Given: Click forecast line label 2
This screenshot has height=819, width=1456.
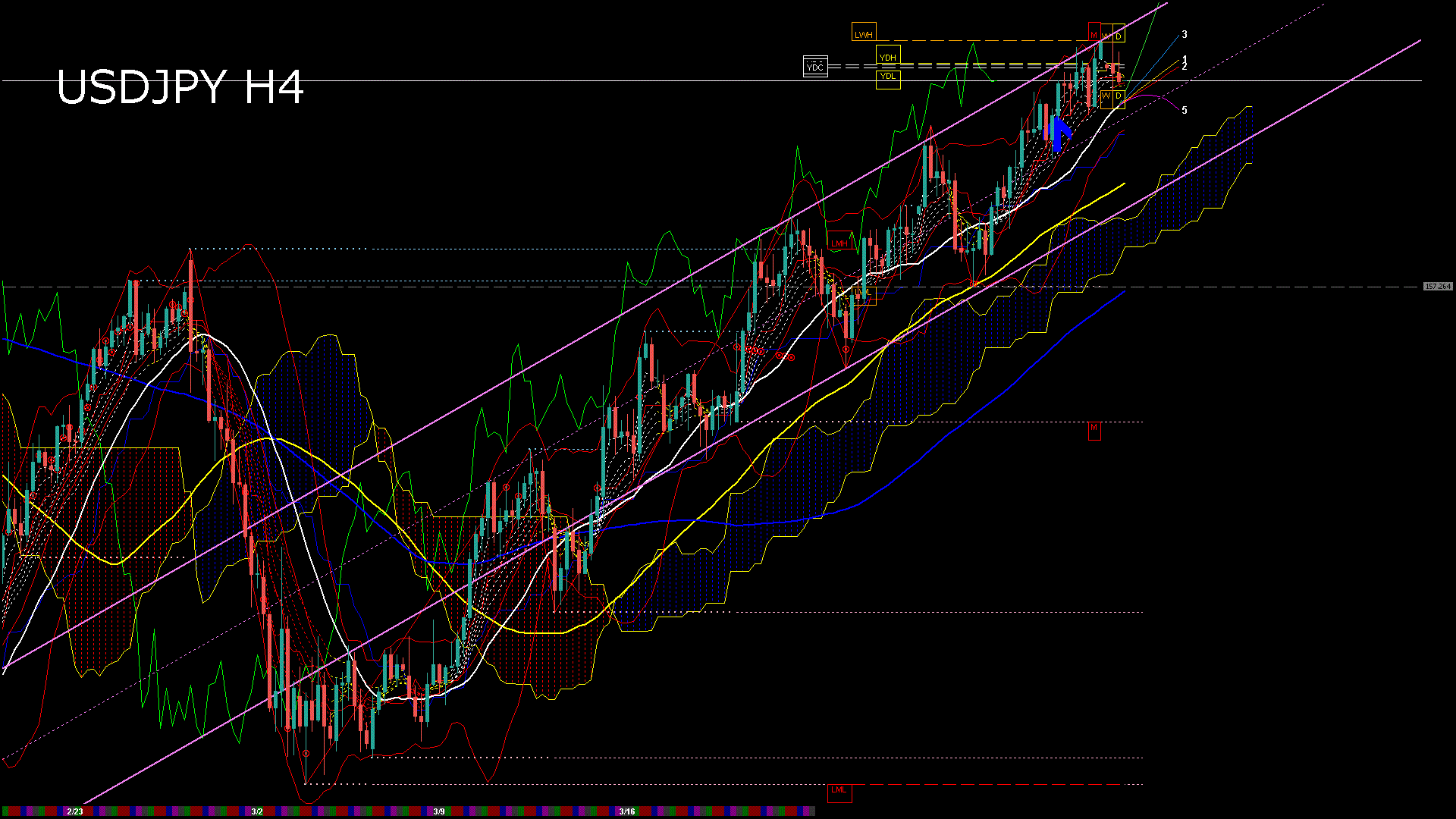Looking at the screenshot, I should (1185, 67).
